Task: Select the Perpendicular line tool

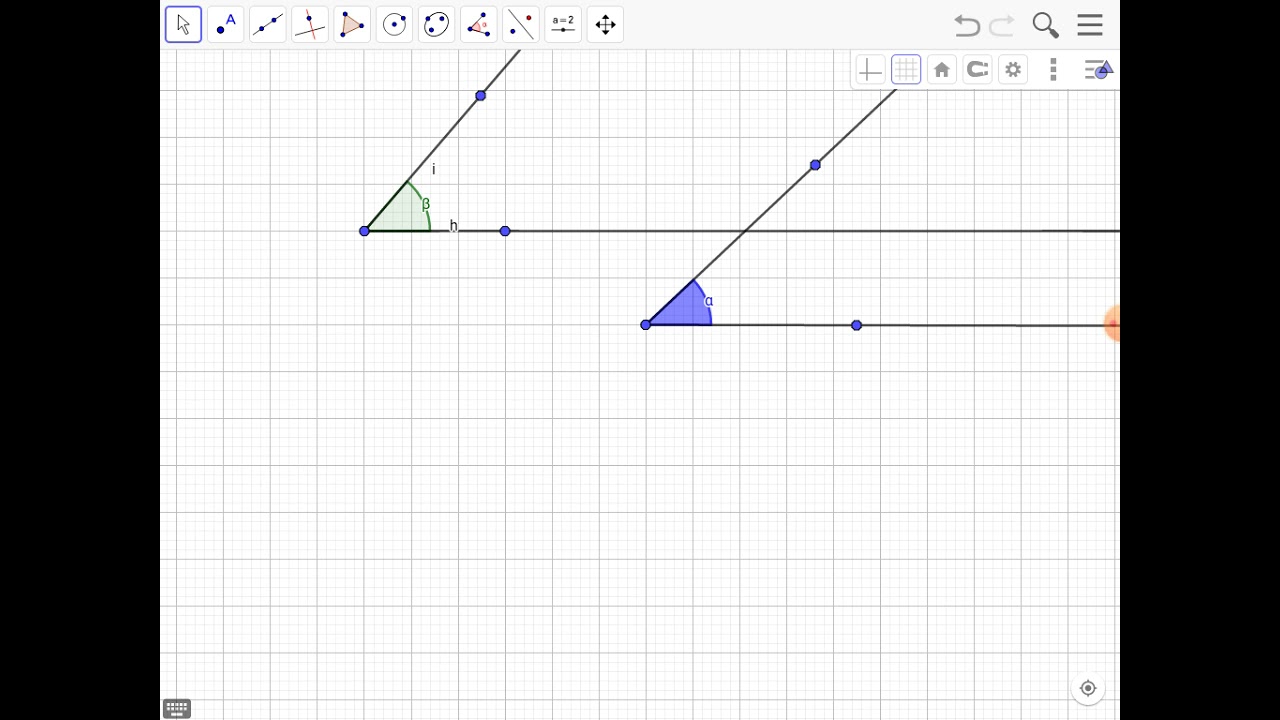Action: (310, 24)
